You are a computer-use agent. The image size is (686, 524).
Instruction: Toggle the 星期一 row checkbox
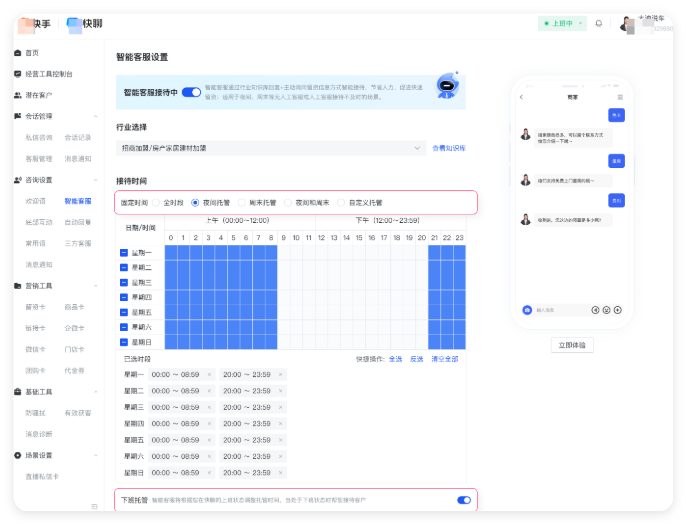[x=124, y=253]
